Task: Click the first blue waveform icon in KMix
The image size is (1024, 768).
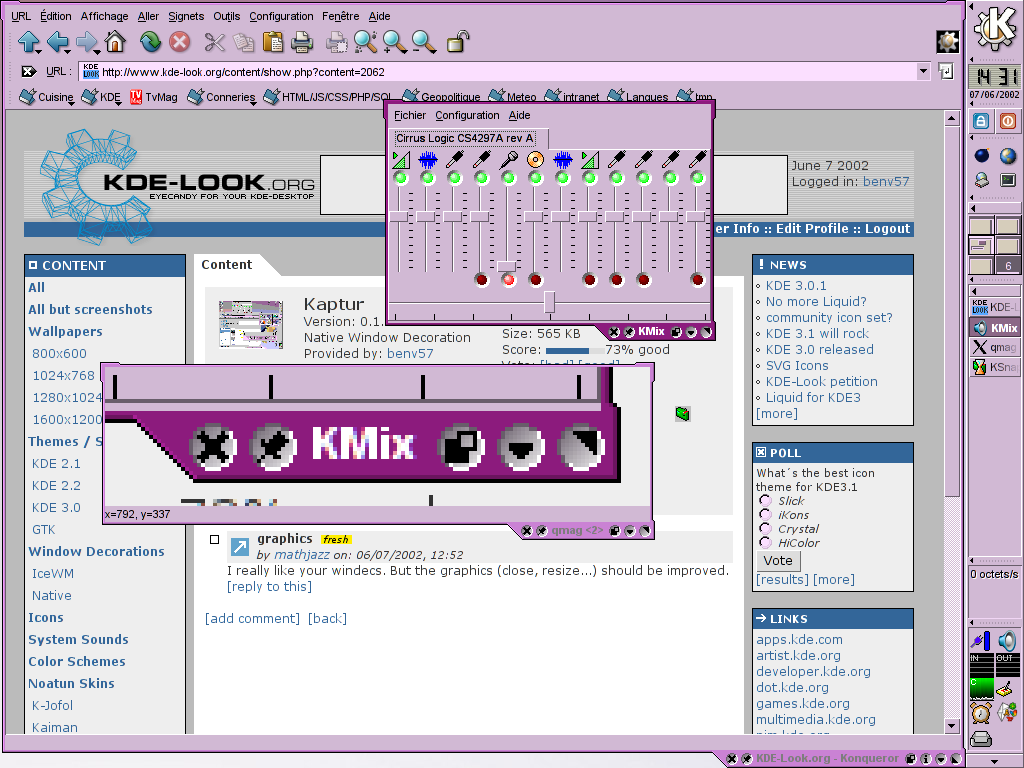Action: click(428, 159)
